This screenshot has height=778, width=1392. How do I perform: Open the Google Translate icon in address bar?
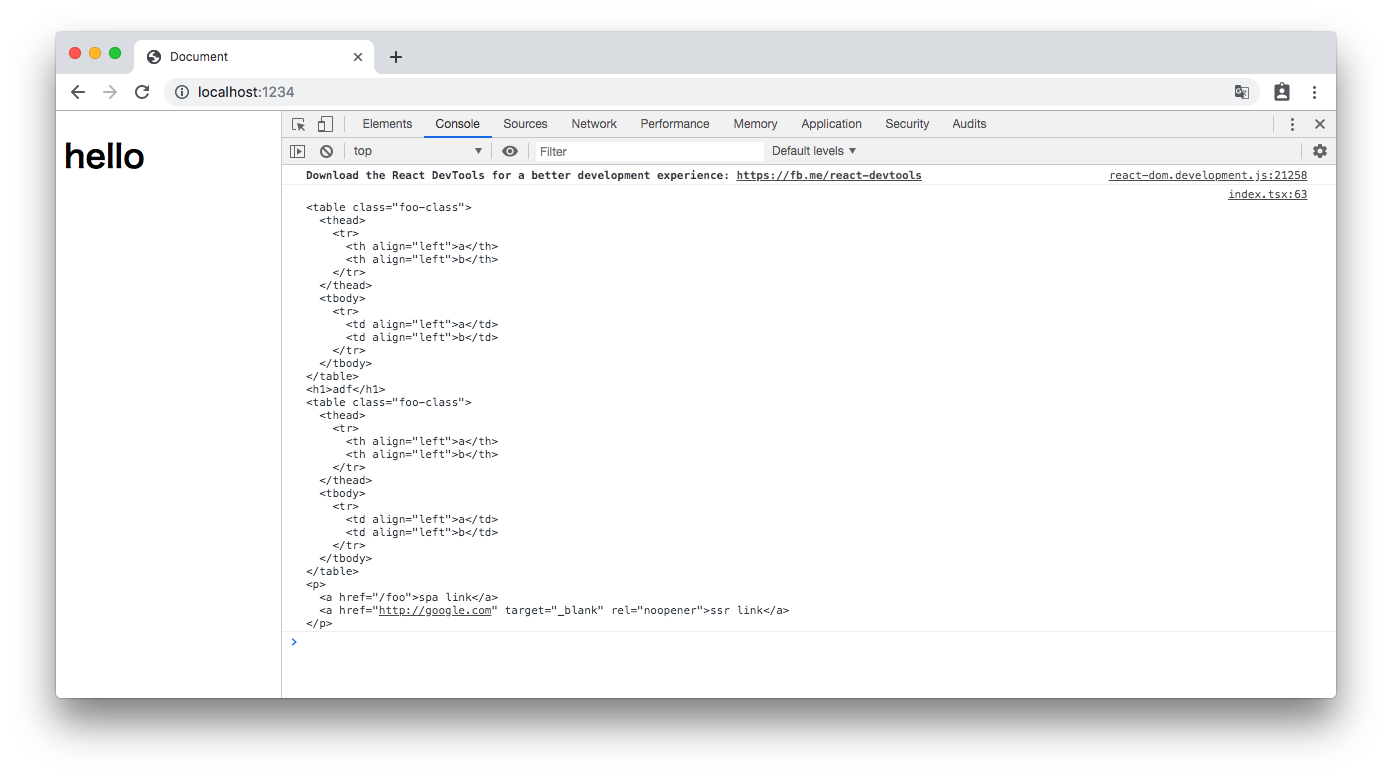coord(1242,92)
